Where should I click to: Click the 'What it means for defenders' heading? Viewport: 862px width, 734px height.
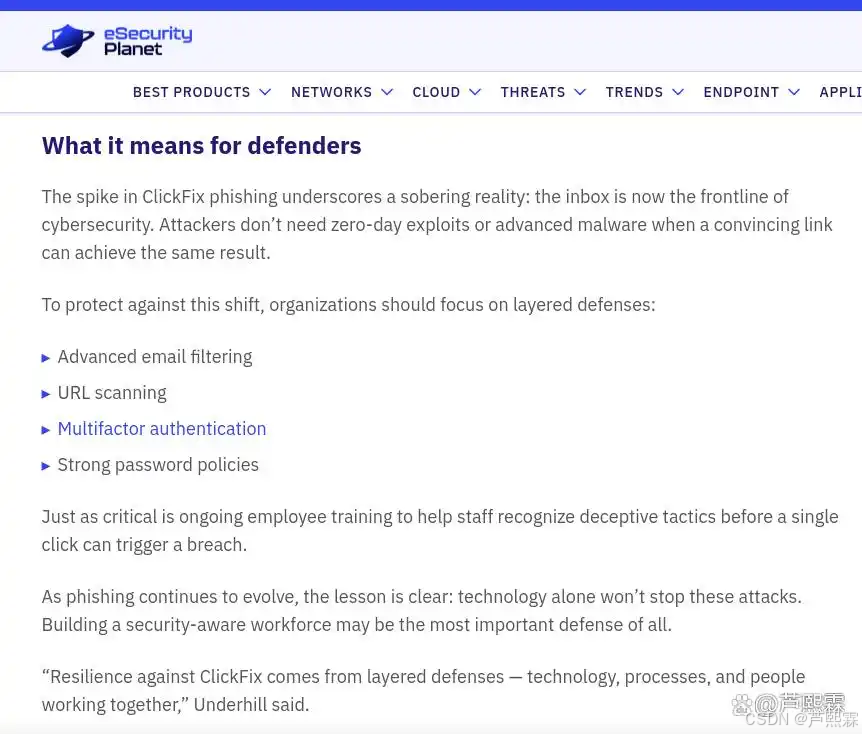tap(201, 146)
